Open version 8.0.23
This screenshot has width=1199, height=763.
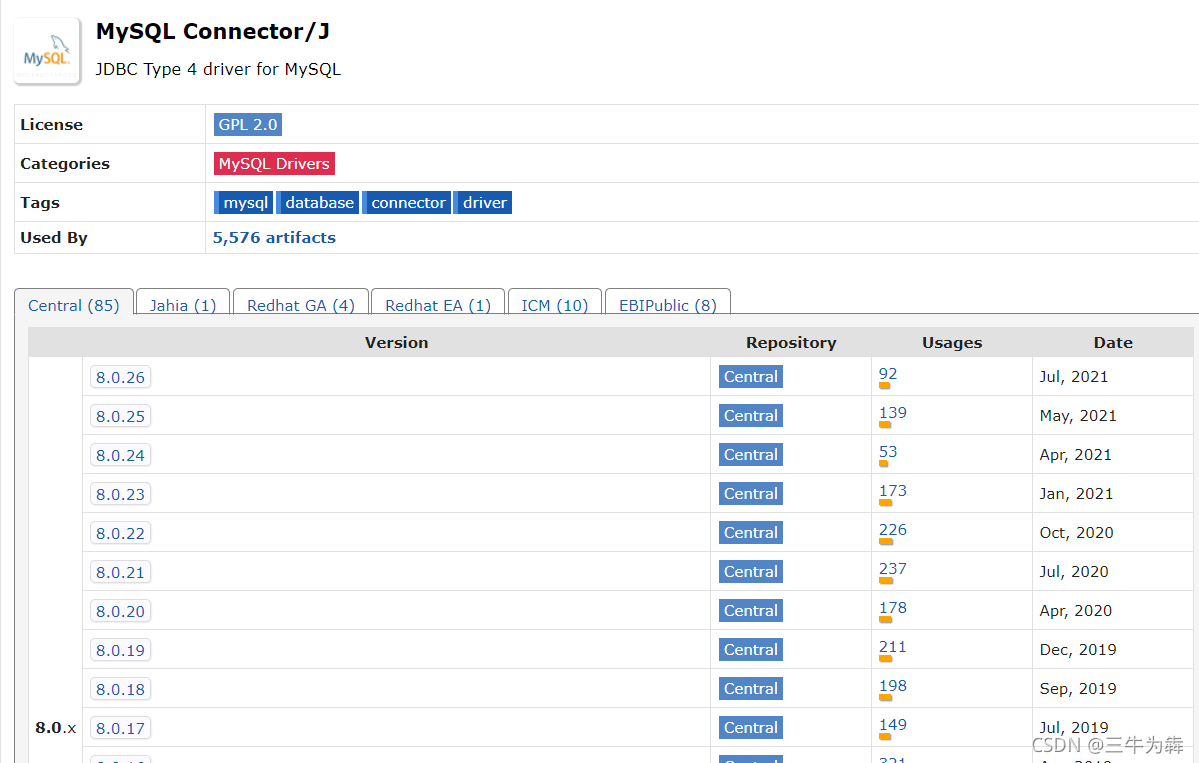click(120, 494)
